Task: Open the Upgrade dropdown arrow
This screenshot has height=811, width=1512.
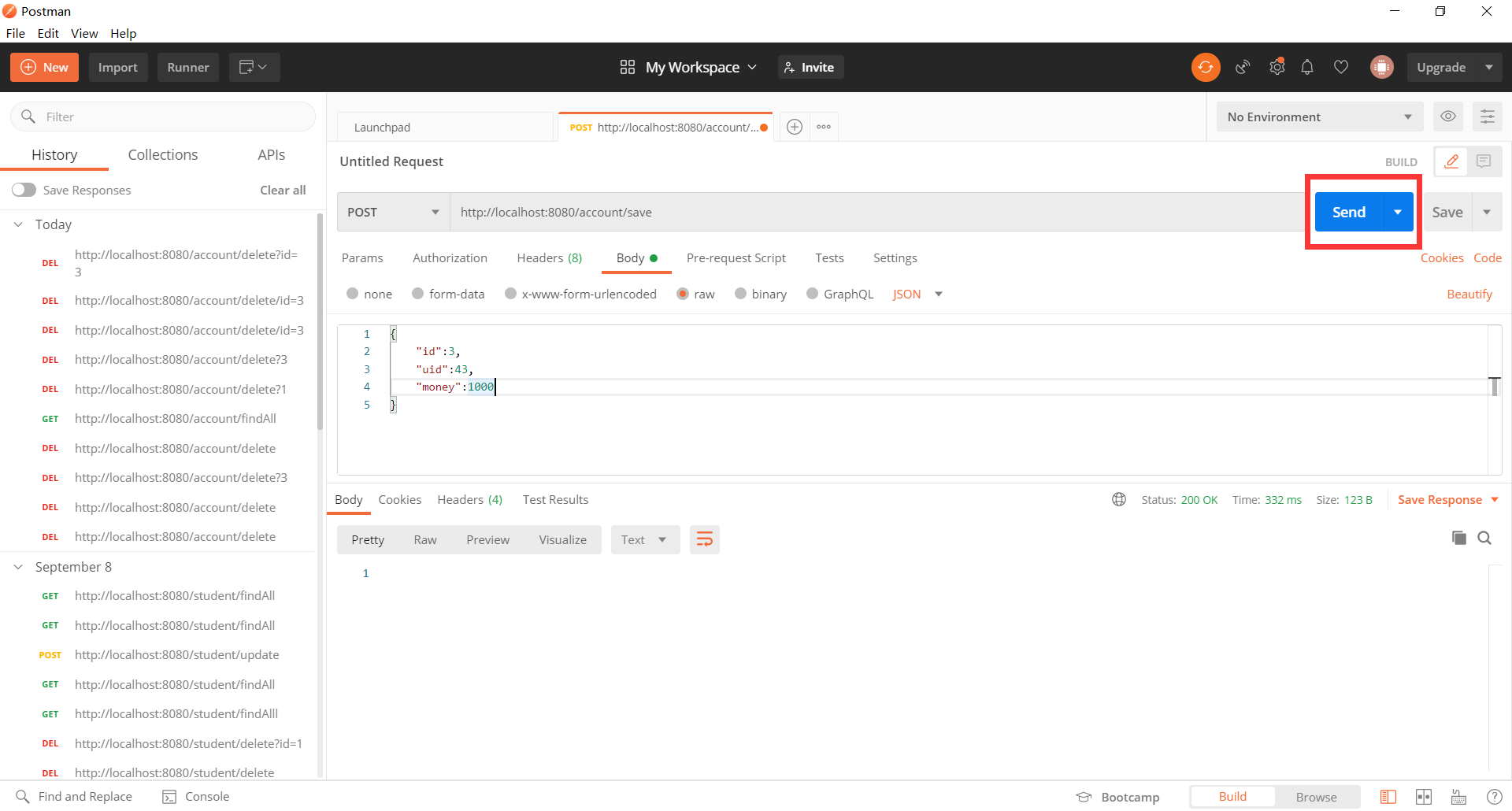Action: pos(1489,68)
